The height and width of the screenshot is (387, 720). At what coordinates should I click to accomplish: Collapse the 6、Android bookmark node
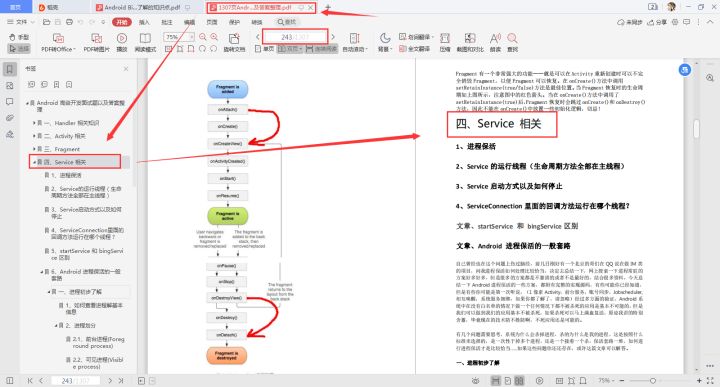pyautogui.click(x=41, y=272)
